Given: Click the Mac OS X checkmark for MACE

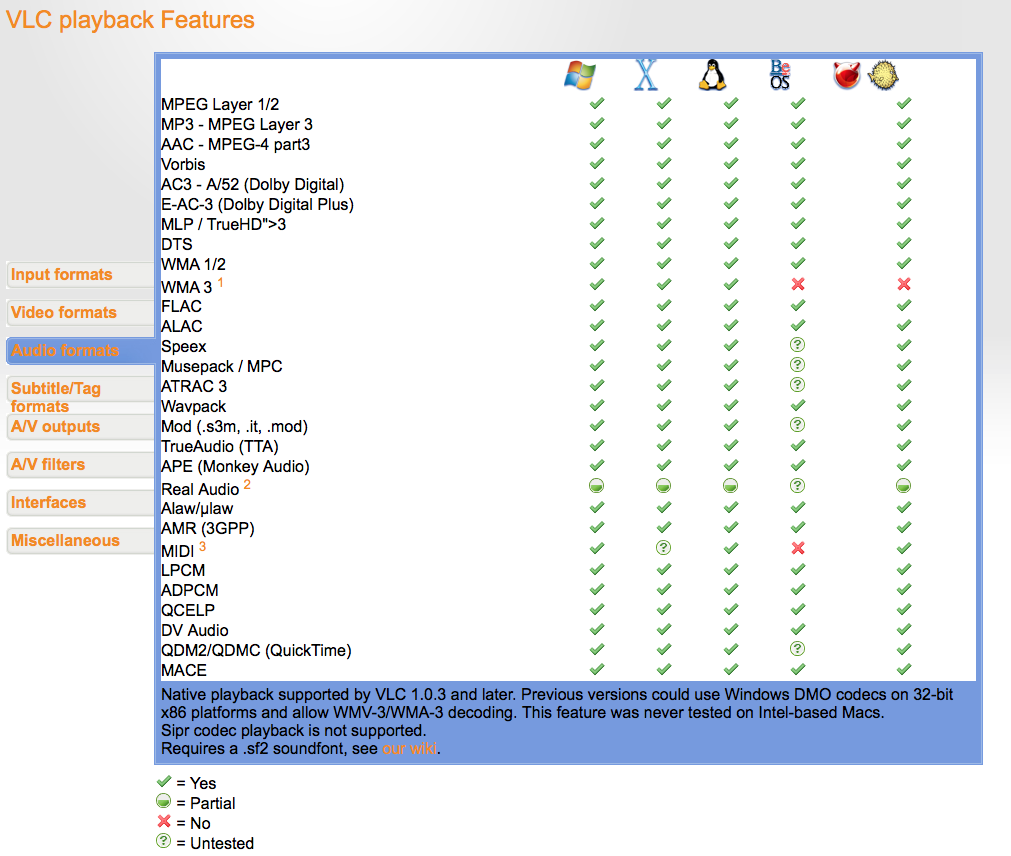Looking at the screenshot, I should pyautogui.click(x=663, y=669).
